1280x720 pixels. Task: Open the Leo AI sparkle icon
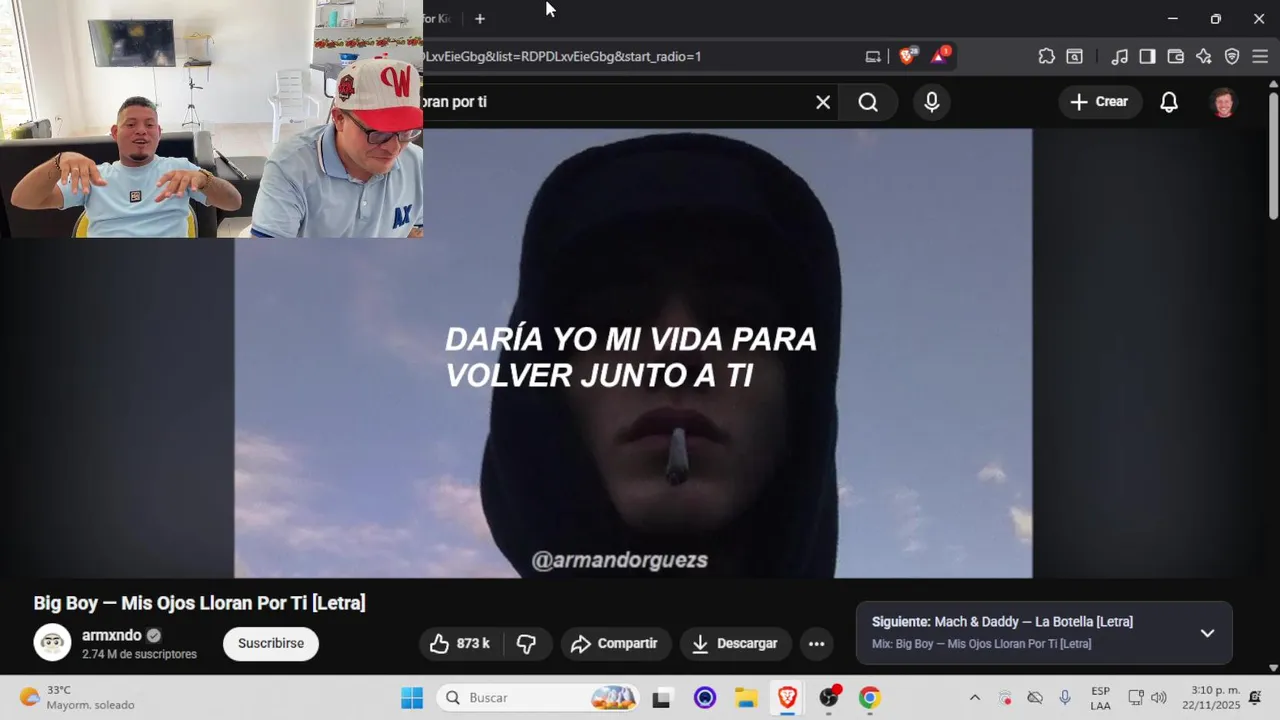[x=1203, y=56]
